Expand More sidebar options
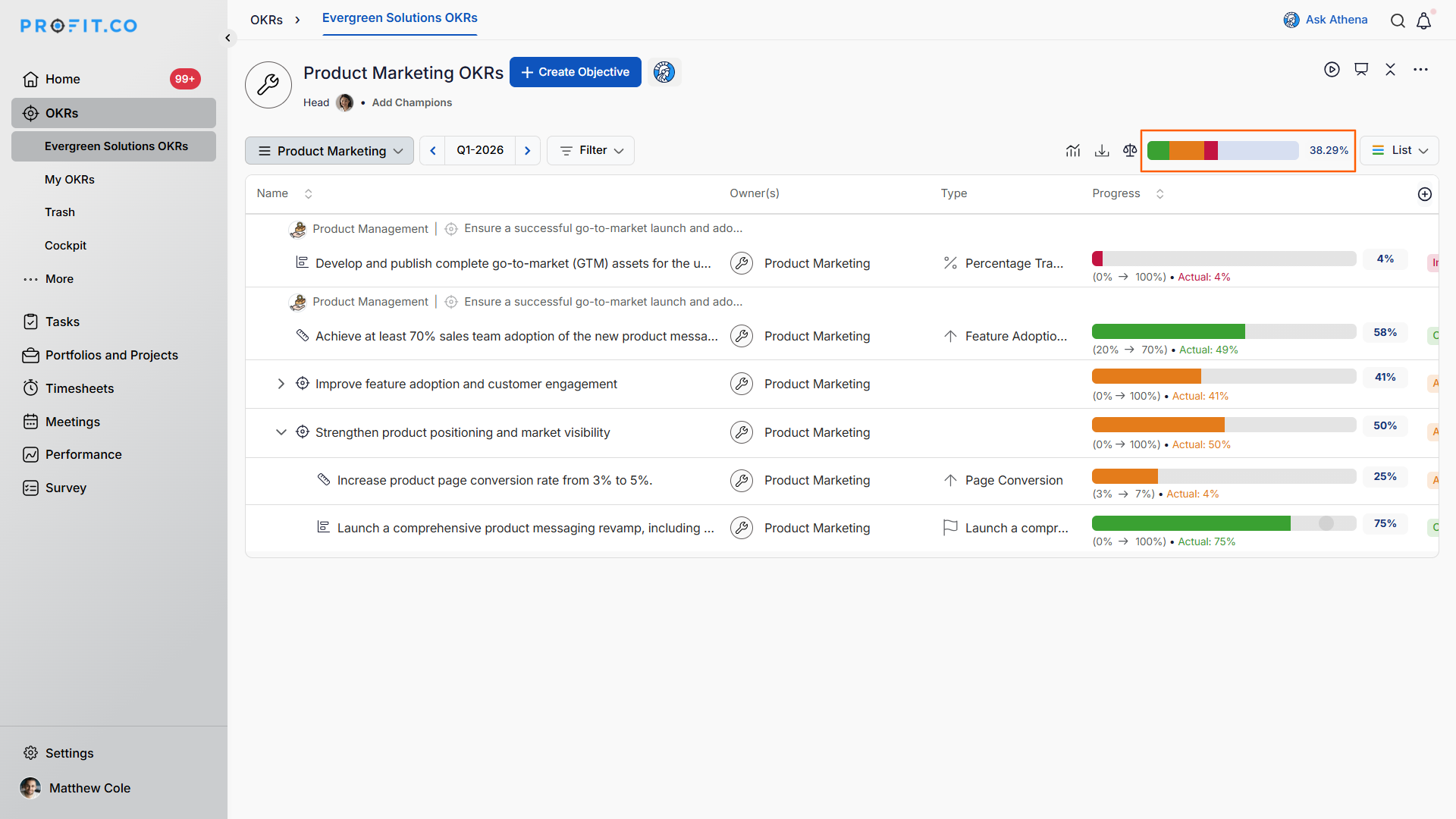This screenshot has height=819, width=1456. (49, 279)
